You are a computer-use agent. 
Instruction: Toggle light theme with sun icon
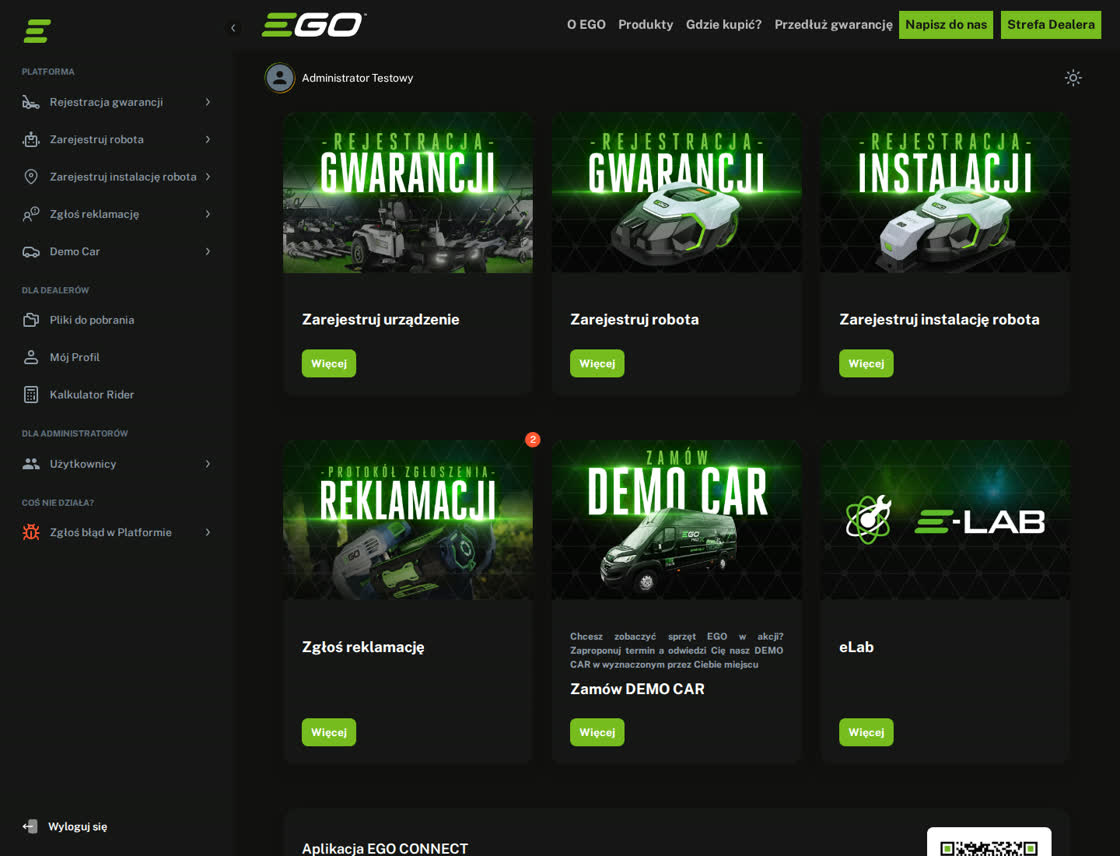1073,77
